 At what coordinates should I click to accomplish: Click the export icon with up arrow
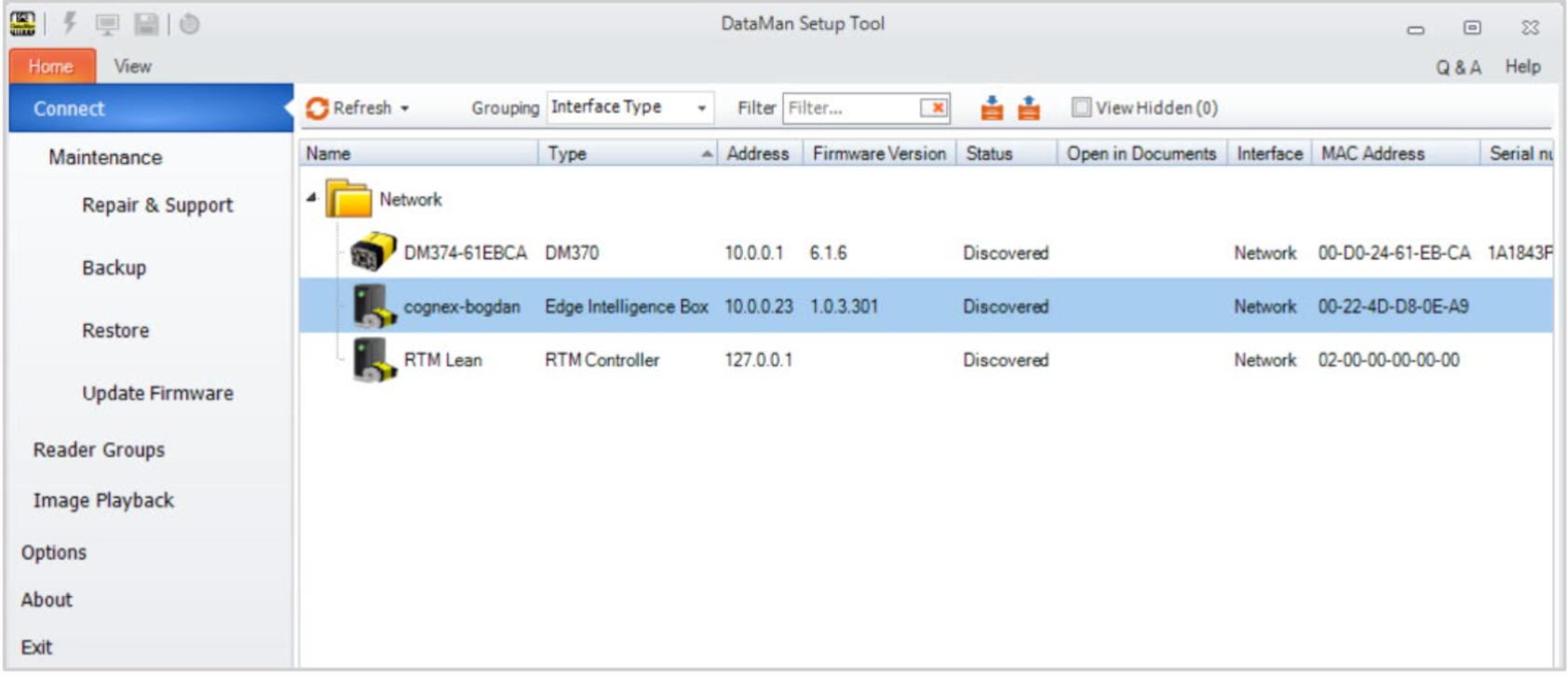point(1028,108)
